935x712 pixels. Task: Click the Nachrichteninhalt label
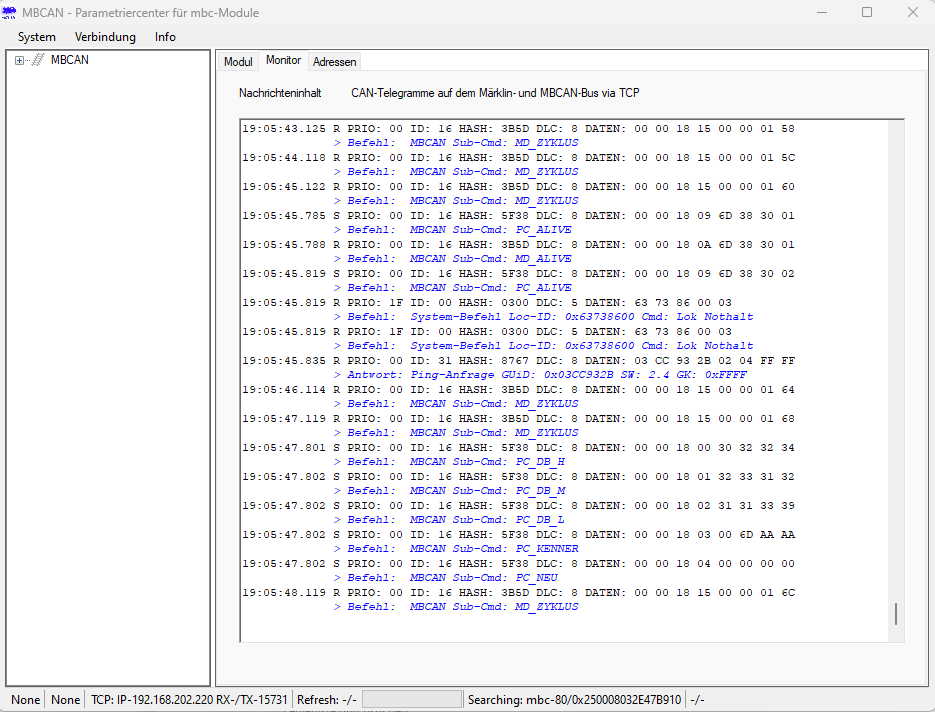click(x=280, y=93)
